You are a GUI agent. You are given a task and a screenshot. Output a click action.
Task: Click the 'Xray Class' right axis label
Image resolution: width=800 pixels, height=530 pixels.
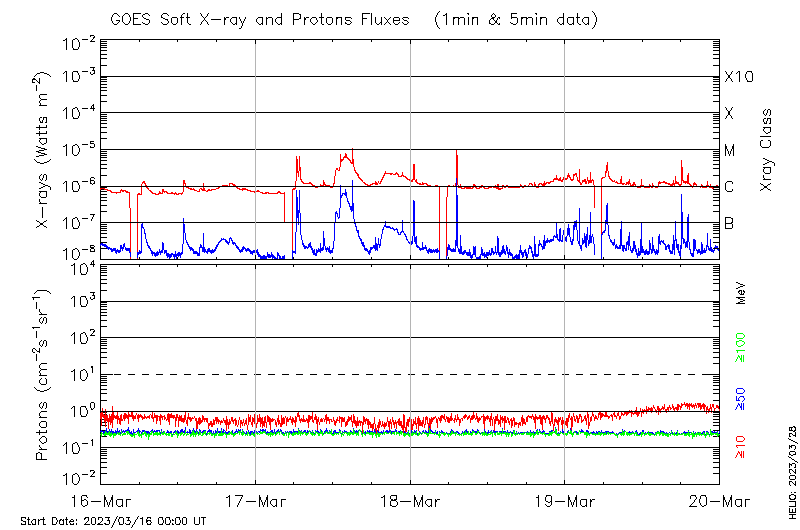(766, 150)
